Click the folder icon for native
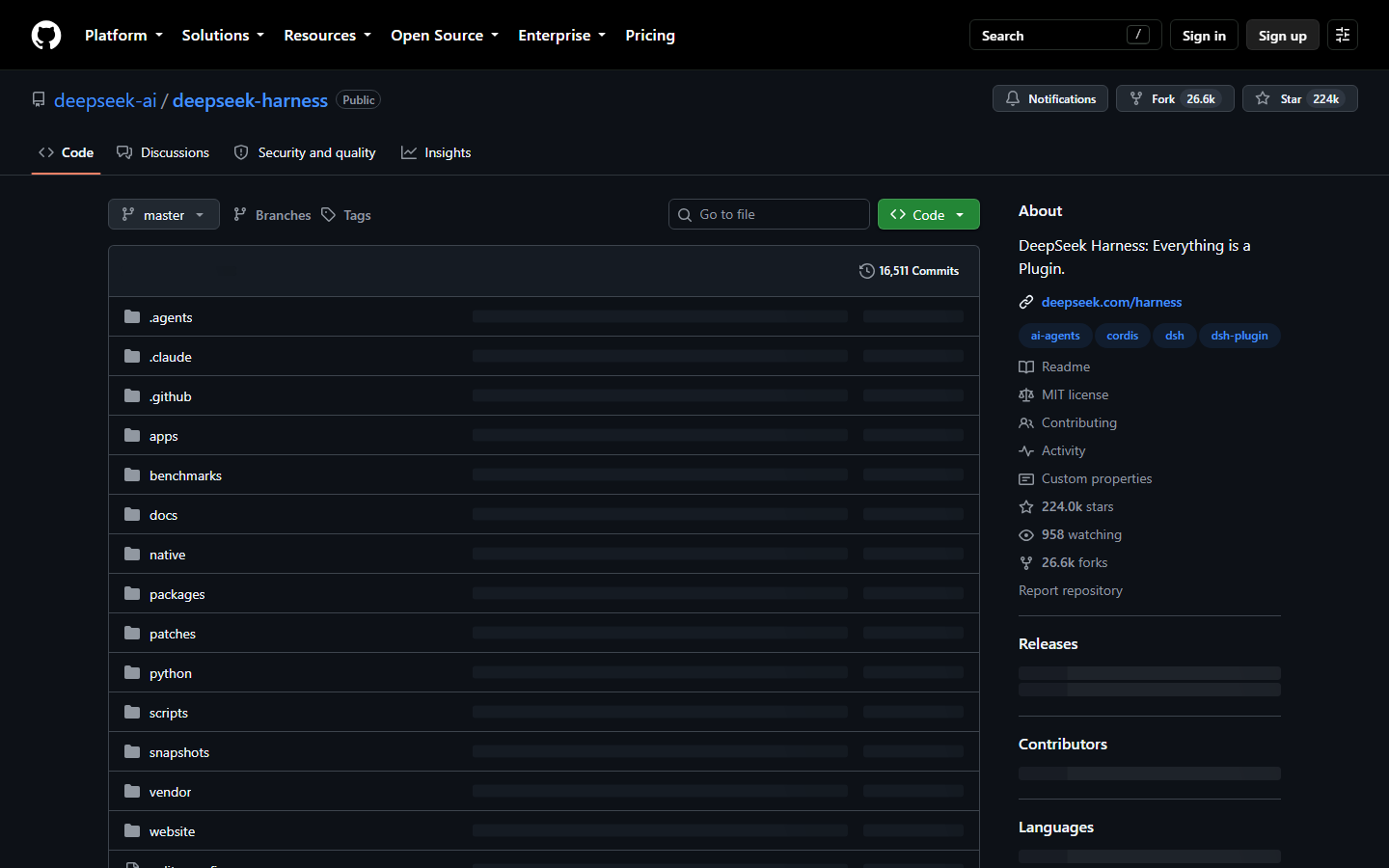1389x868 pixels. [x=132, y=555]
